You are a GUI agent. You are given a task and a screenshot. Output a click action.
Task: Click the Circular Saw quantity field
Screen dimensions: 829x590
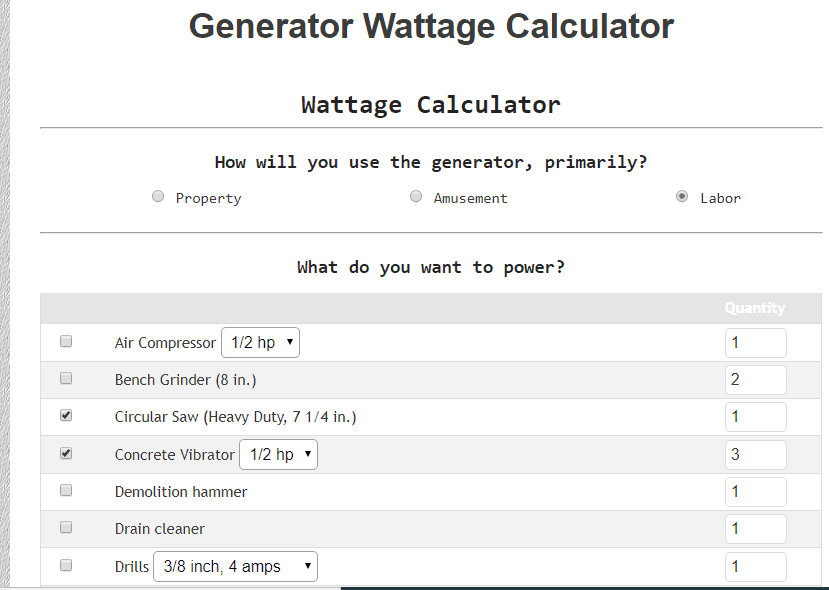[756, 417]
